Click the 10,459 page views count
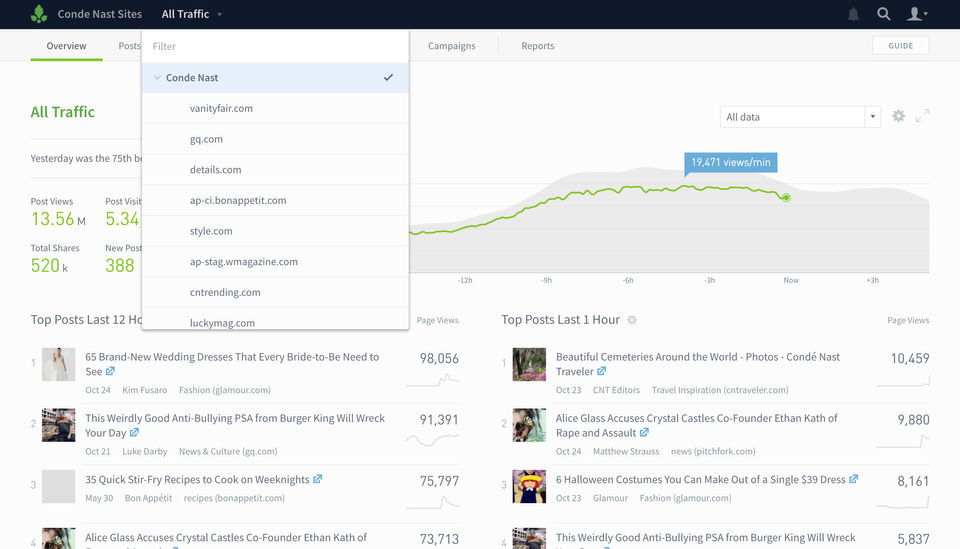This screenshot has height=549, width=960. tap(910, 358)
